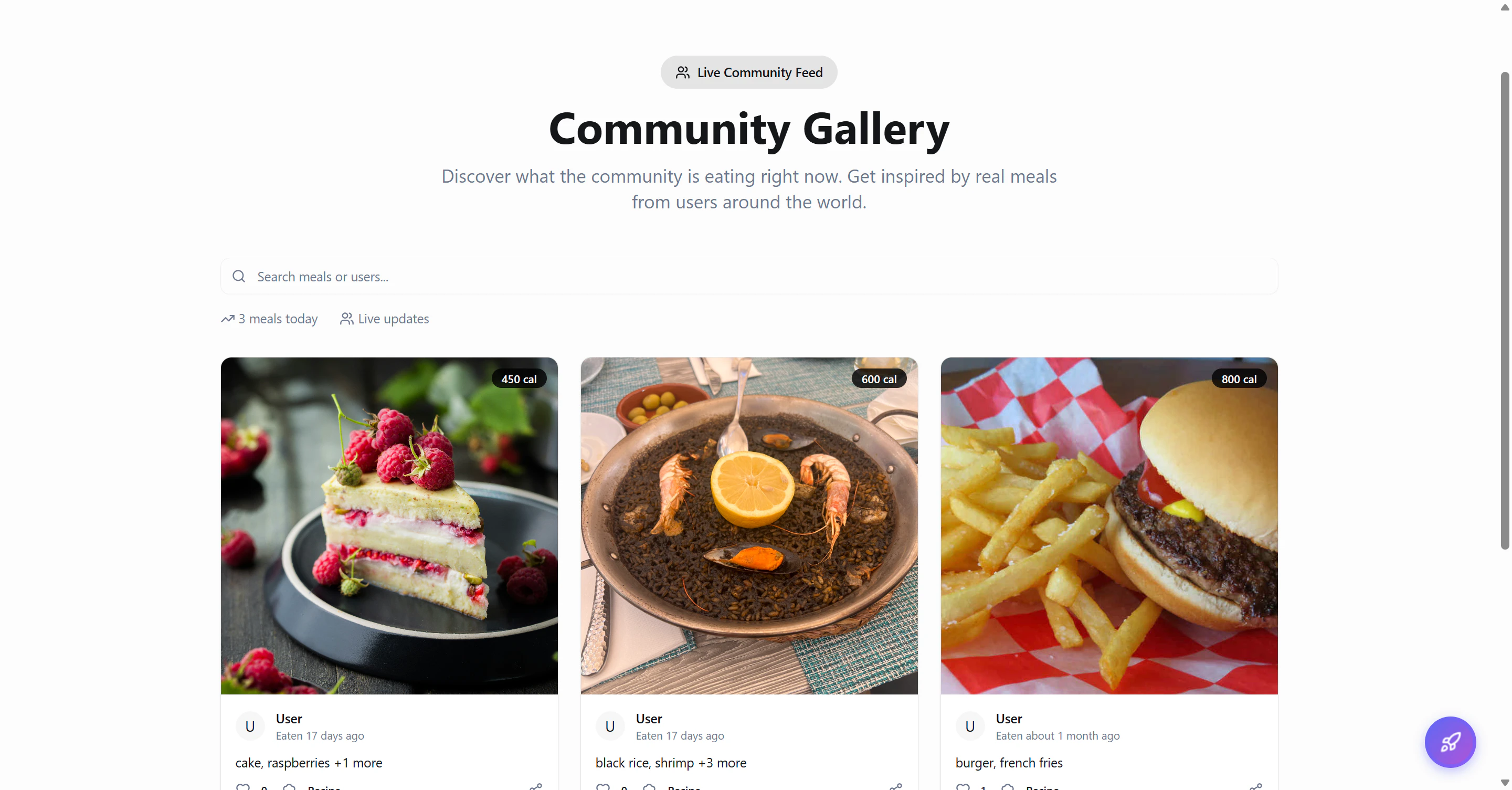Click the 800 cal badge

[x=1239, y=379]
